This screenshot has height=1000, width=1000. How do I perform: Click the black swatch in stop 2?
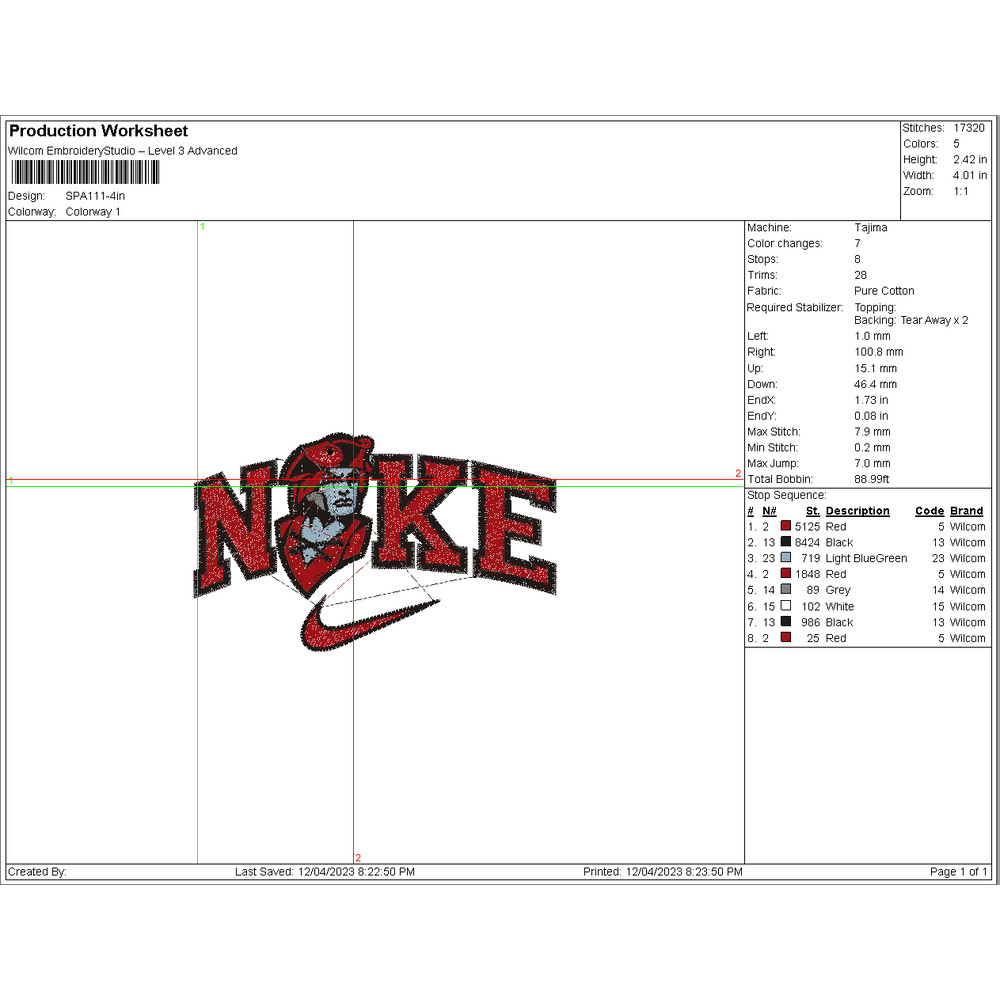pyautogui.click(x=785, y=542)
